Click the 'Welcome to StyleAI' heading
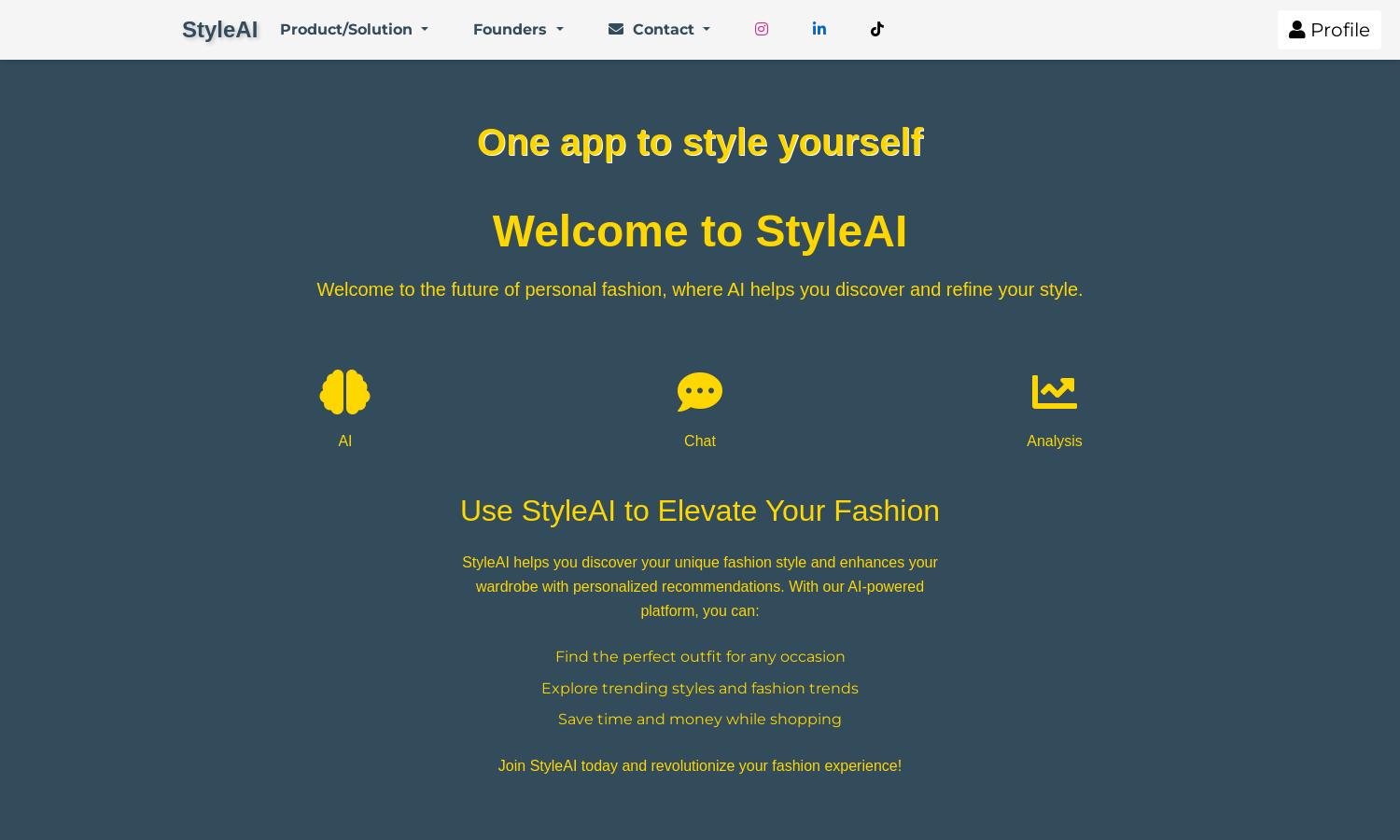Viewport: 1400px width, 840px height. click(700, 231)
